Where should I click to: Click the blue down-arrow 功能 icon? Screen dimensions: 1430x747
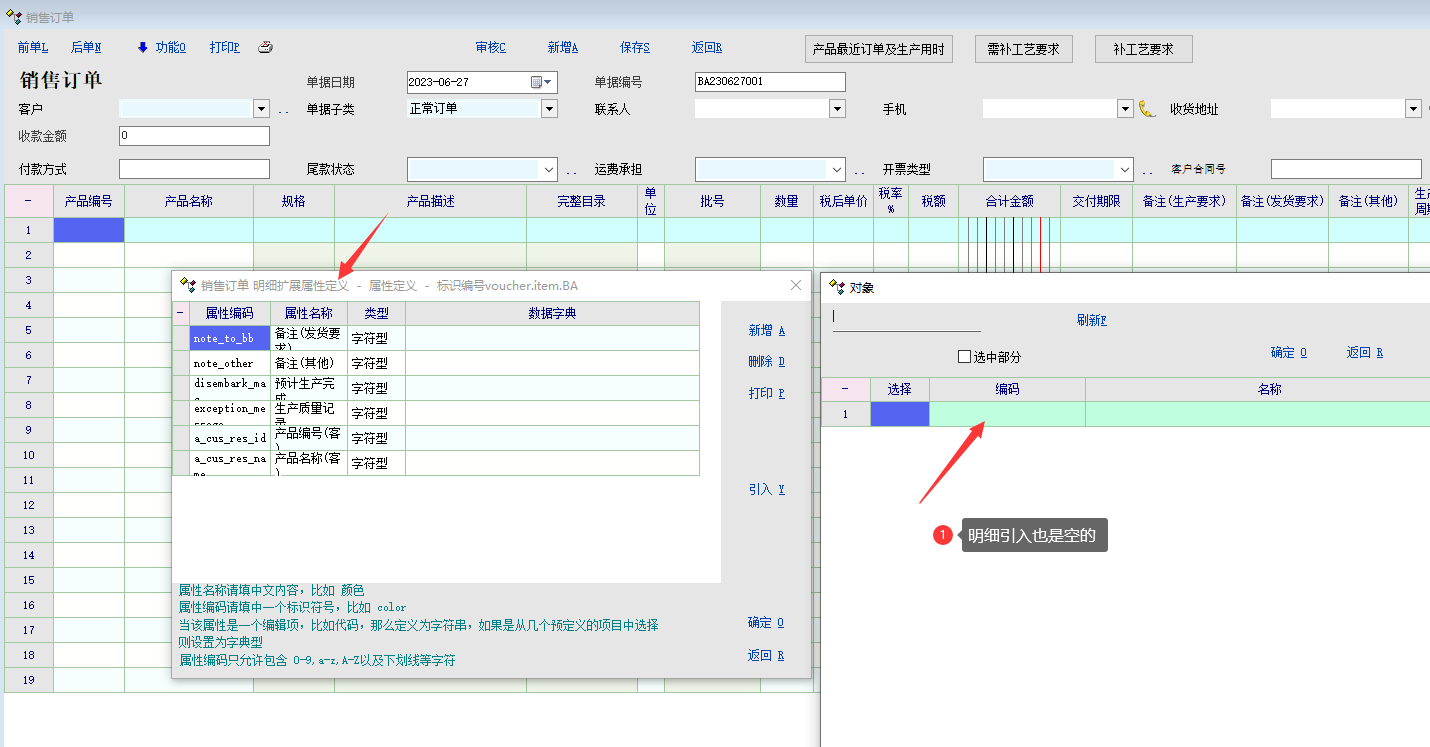point(142,47)
